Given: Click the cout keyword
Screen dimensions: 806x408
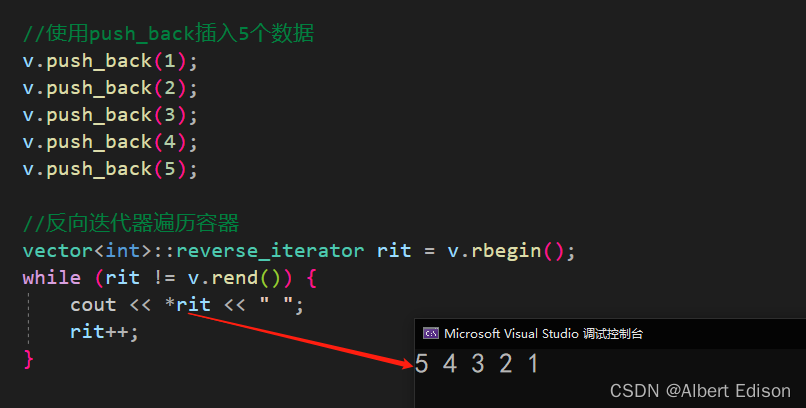Looking at the screenshot, I should pyautogui.click(x=94, y=304).
